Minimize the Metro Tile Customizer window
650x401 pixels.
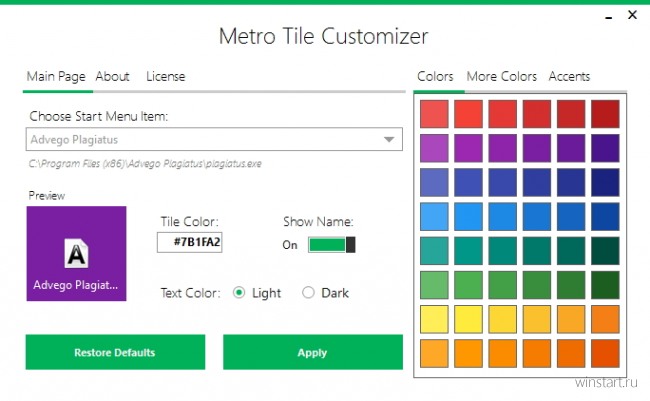coord(610,16)
